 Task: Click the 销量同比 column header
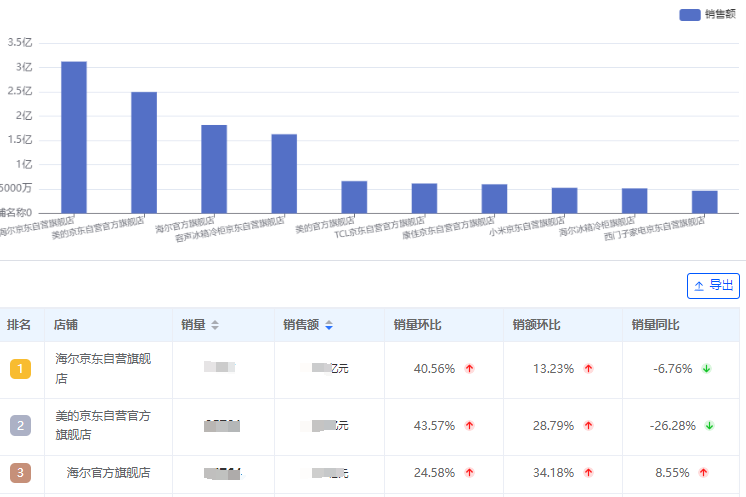tap(655, 325)
